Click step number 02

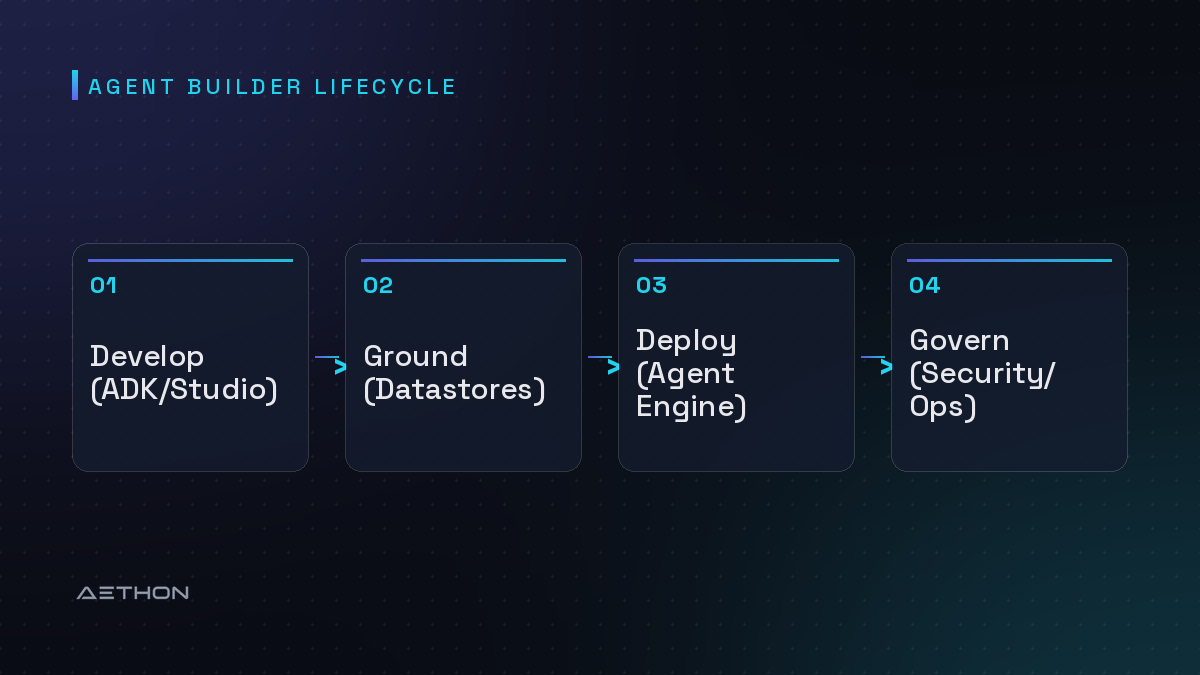click(x=378, y=286)
